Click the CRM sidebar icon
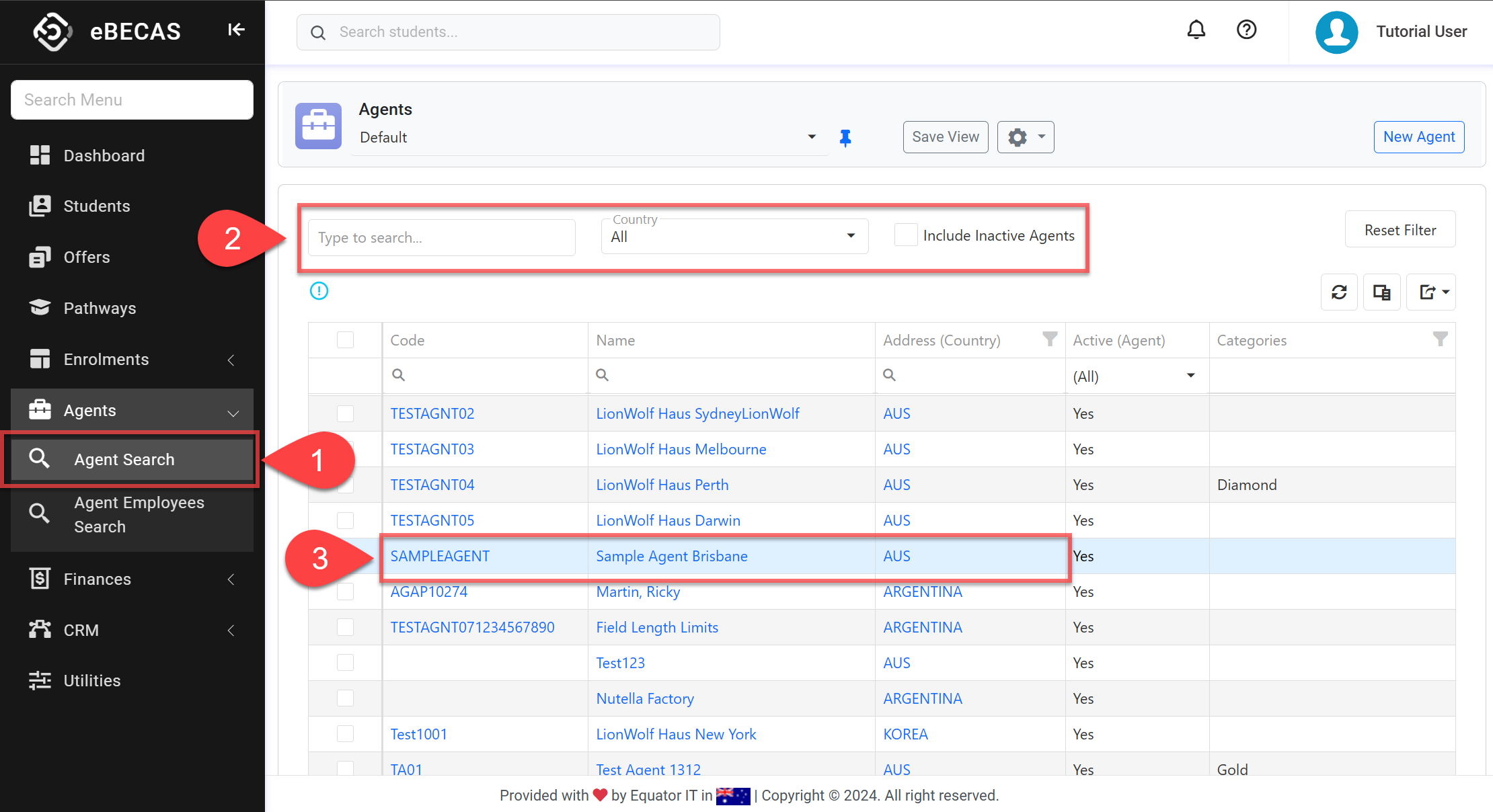The image size is (1493, 812). pyautogui.click(x=40, y=629)
